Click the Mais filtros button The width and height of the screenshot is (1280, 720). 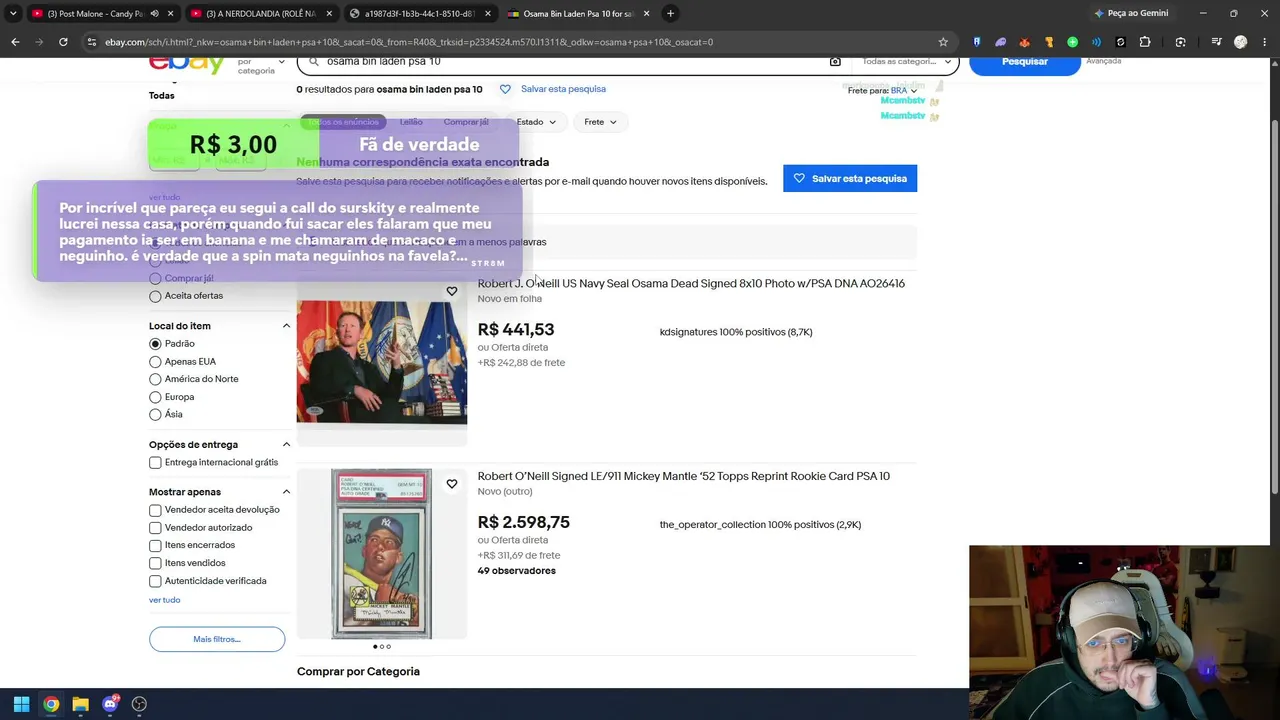pyautogui.click(x=217, y=639)
